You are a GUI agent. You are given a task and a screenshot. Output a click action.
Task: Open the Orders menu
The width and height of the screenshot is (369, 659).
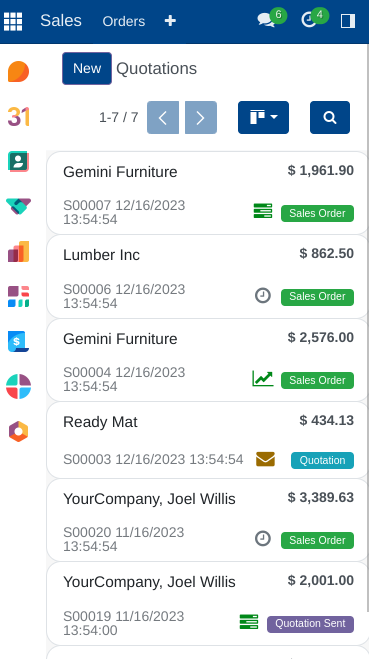124,21
